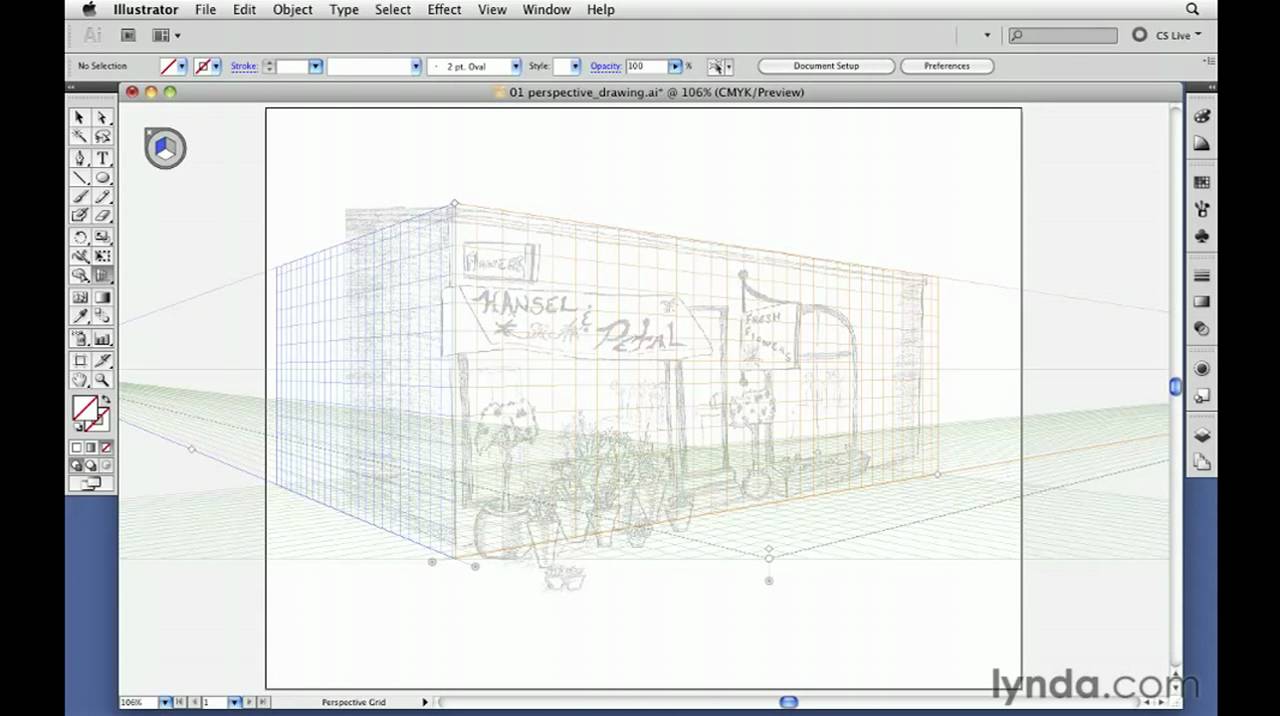Viewport: 1280px width, 716px height.
Task: Open the Layers panel from the right dock
Action: tap(1202, 434)
